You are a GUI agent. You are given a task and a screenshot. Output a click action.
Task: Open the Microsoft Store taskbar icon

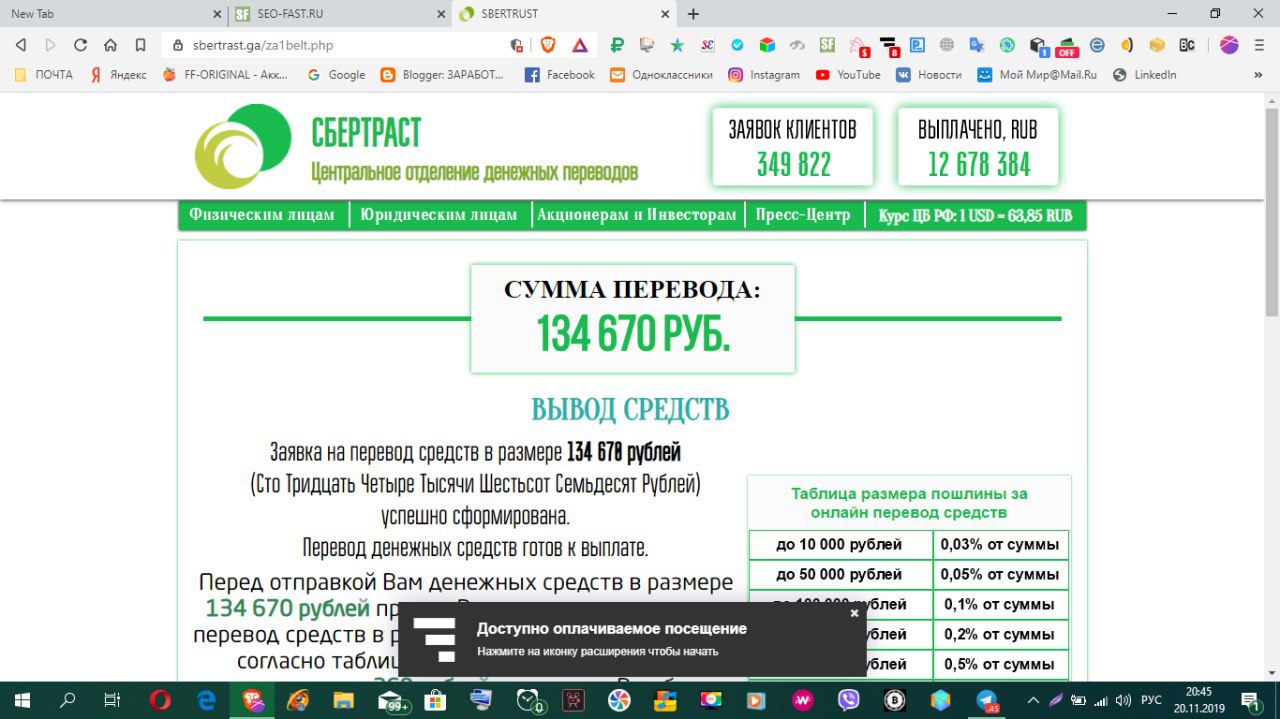[435, 701]
